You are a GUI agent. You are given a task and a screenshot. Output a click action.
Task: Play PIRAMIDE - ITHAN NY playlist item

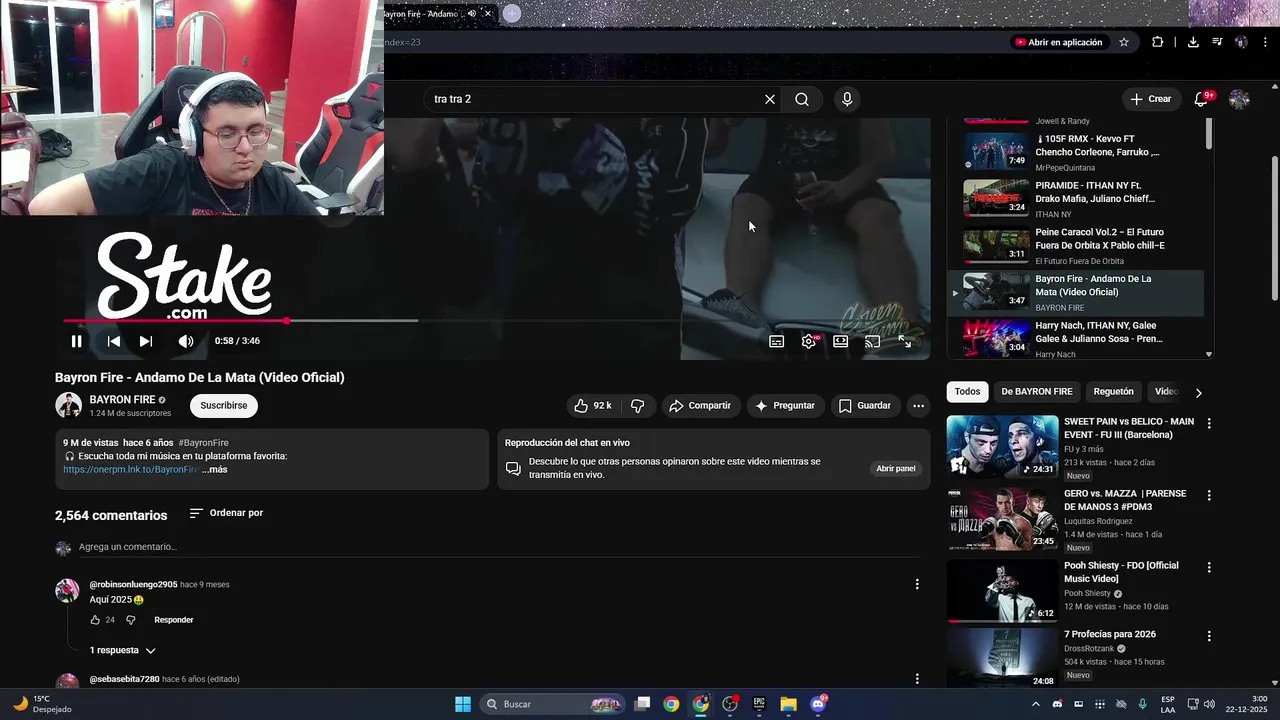pyautogui.click(x=1076, y=199)
